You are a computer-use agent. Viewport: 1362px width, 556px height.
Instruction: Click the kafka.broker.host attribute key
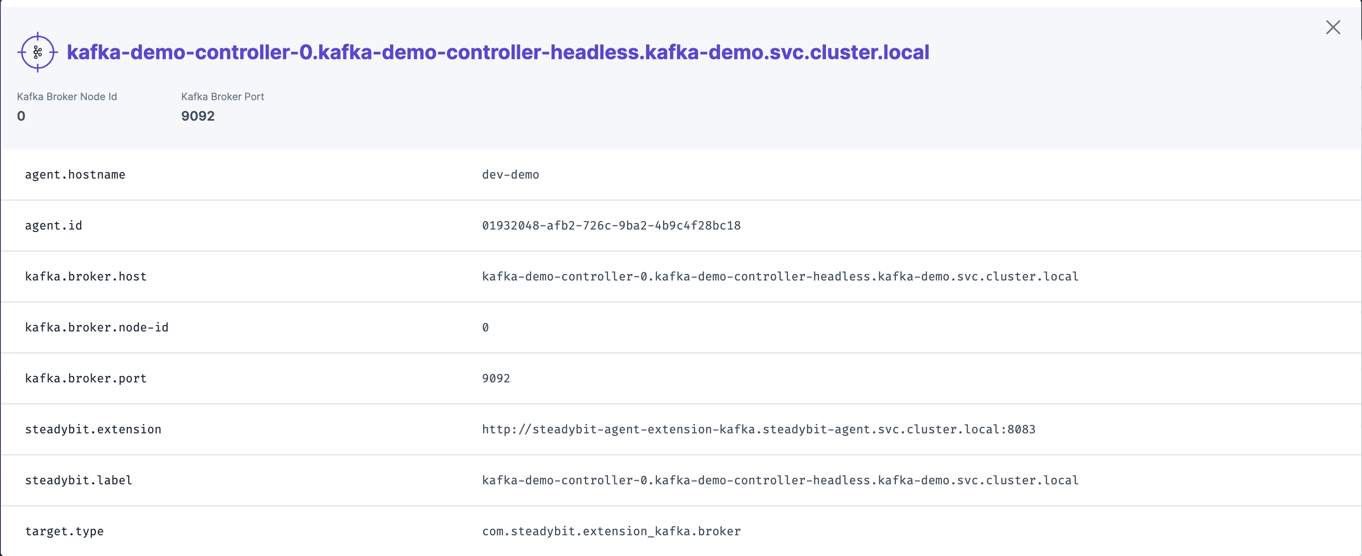point(86,276)
